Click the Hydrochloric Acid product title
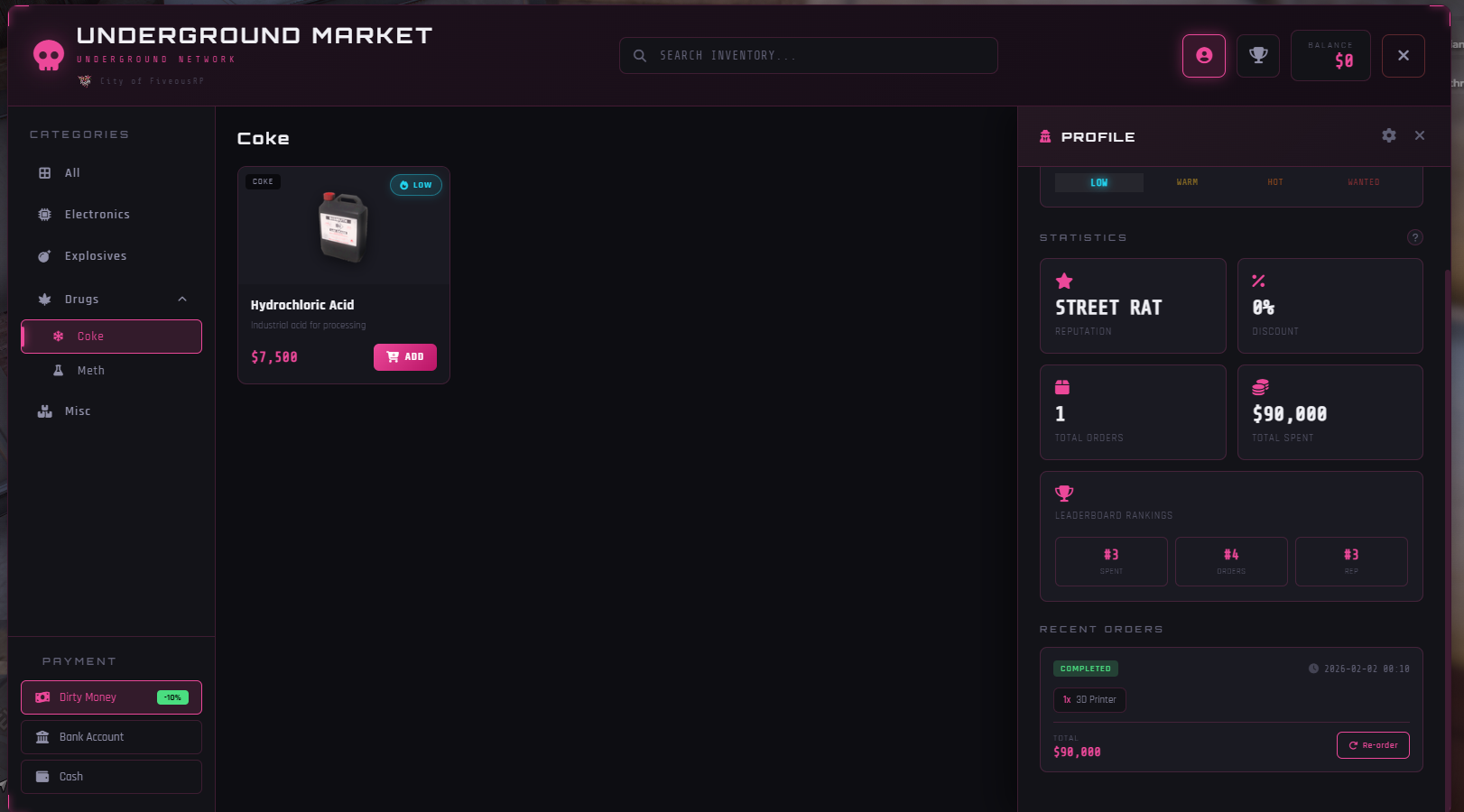The width and height of the screenshot is (1464, 812). (302, 305)
